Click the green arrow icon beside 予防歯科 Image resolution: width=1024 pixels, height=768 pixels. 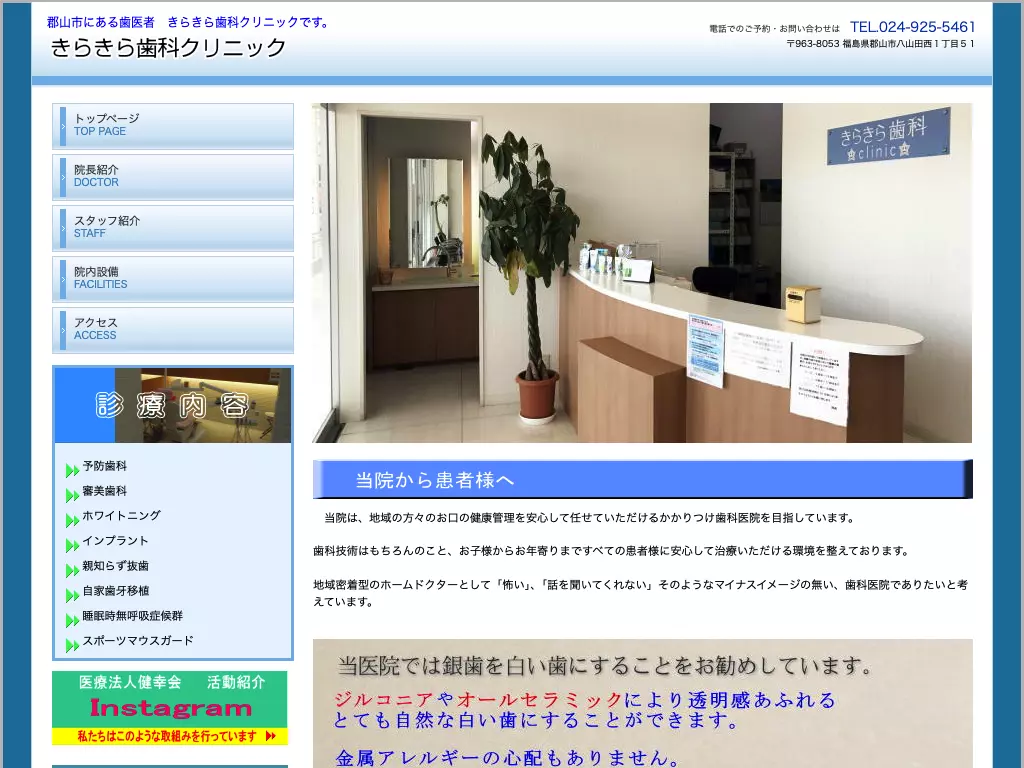tap(72, 470)
